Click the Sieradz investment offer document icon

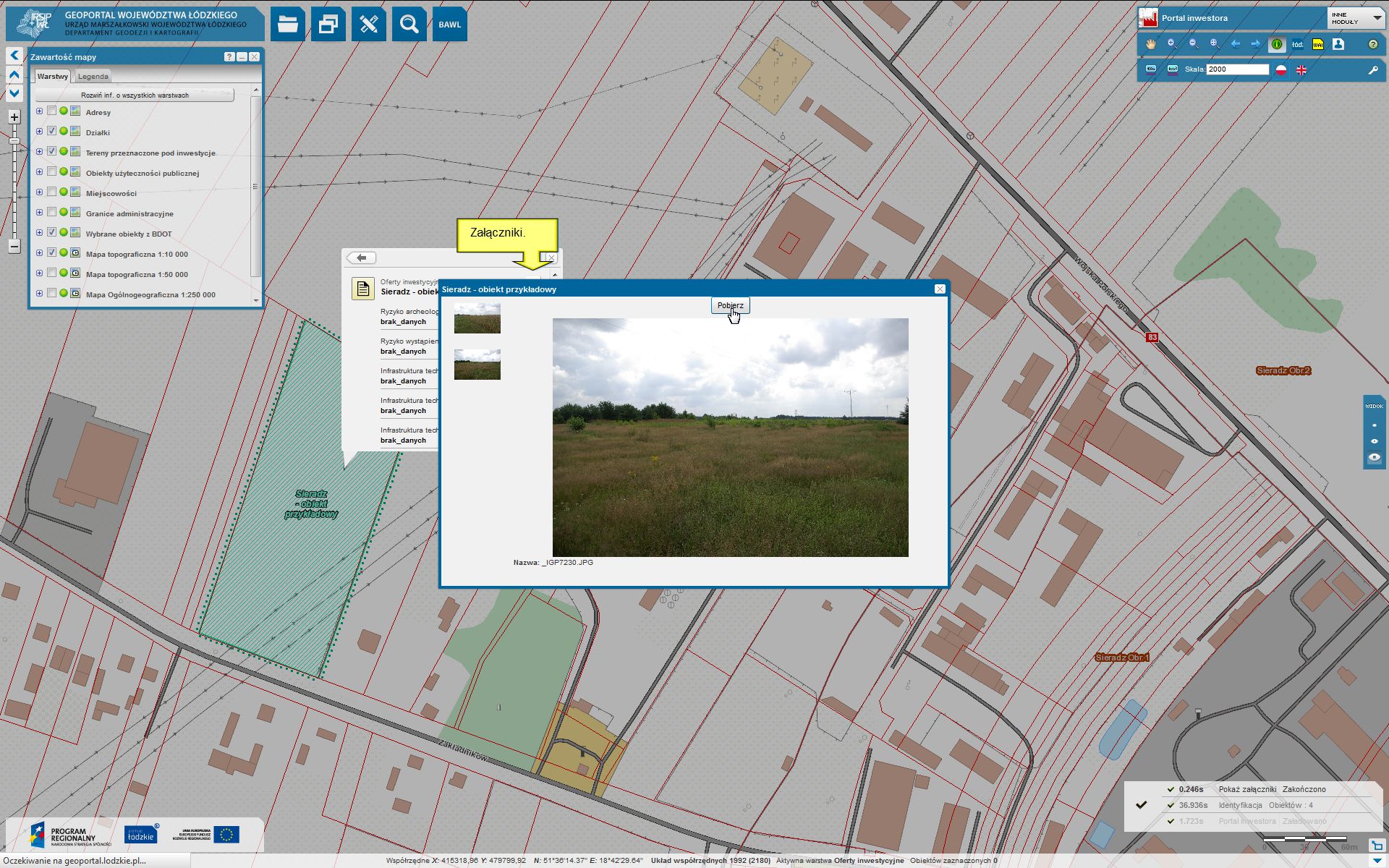(362, 288)
